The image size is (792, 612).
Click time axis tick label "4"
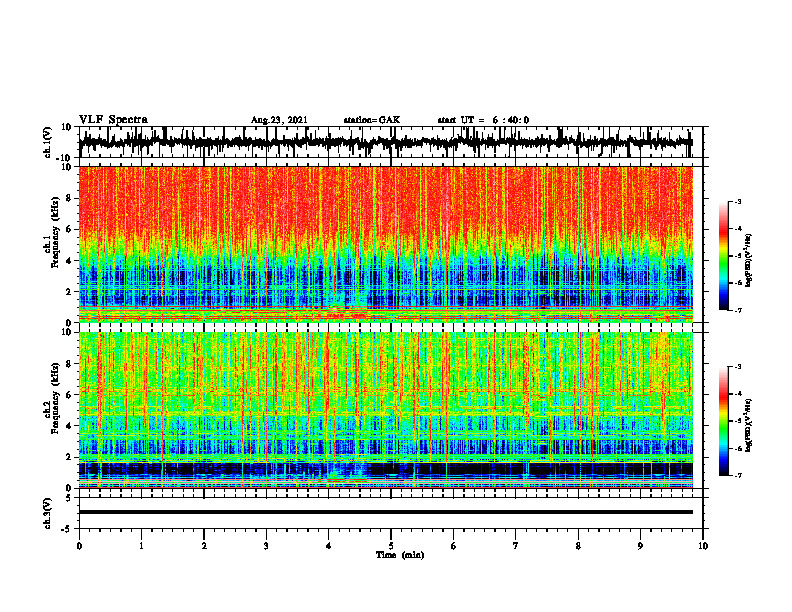(x=329, y=546)
